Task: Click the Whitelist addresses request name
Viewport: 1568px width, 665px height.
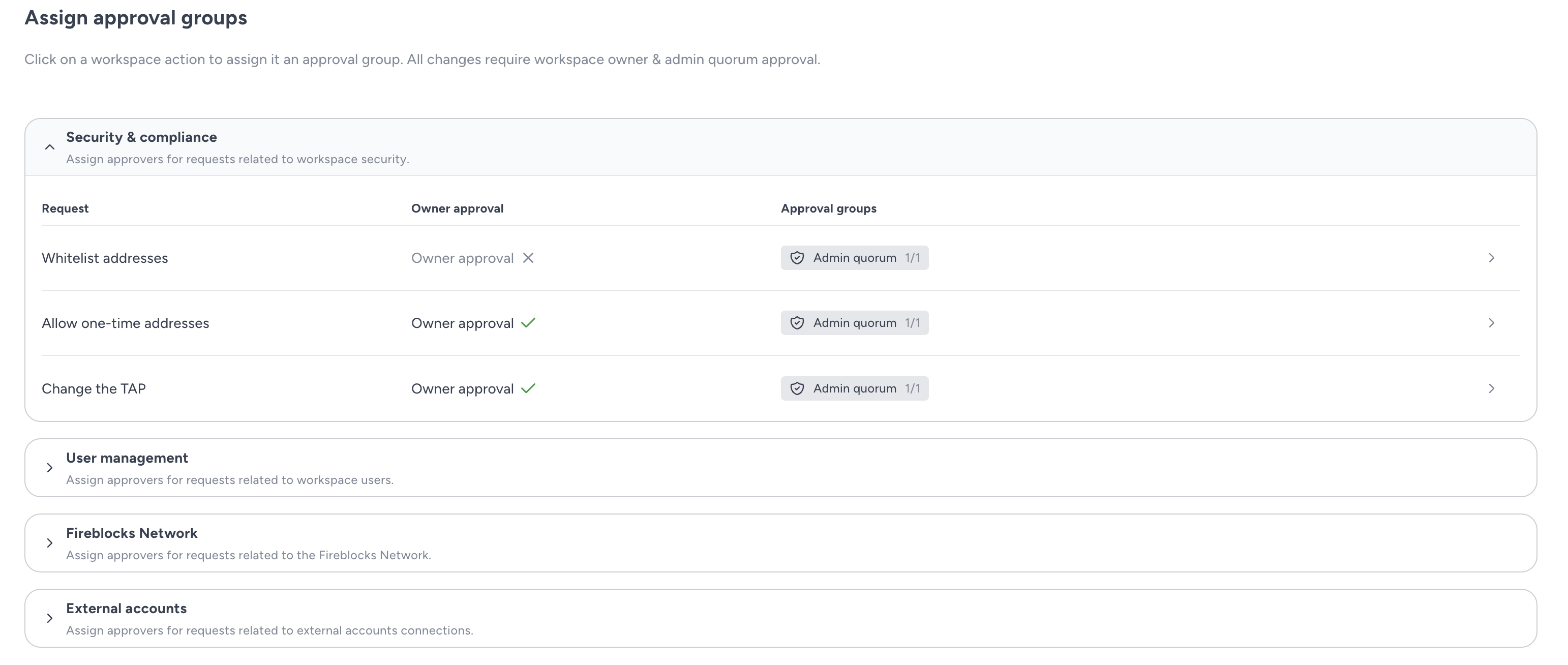Action: [x=105, y=259]
